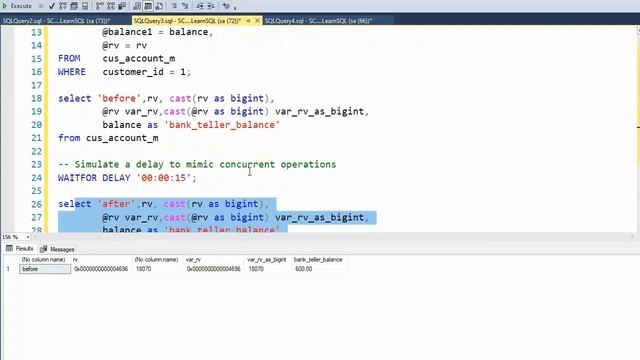Select the 18070 cell under var_rv_as_bigint
The image size is (640, 360).
268,269
